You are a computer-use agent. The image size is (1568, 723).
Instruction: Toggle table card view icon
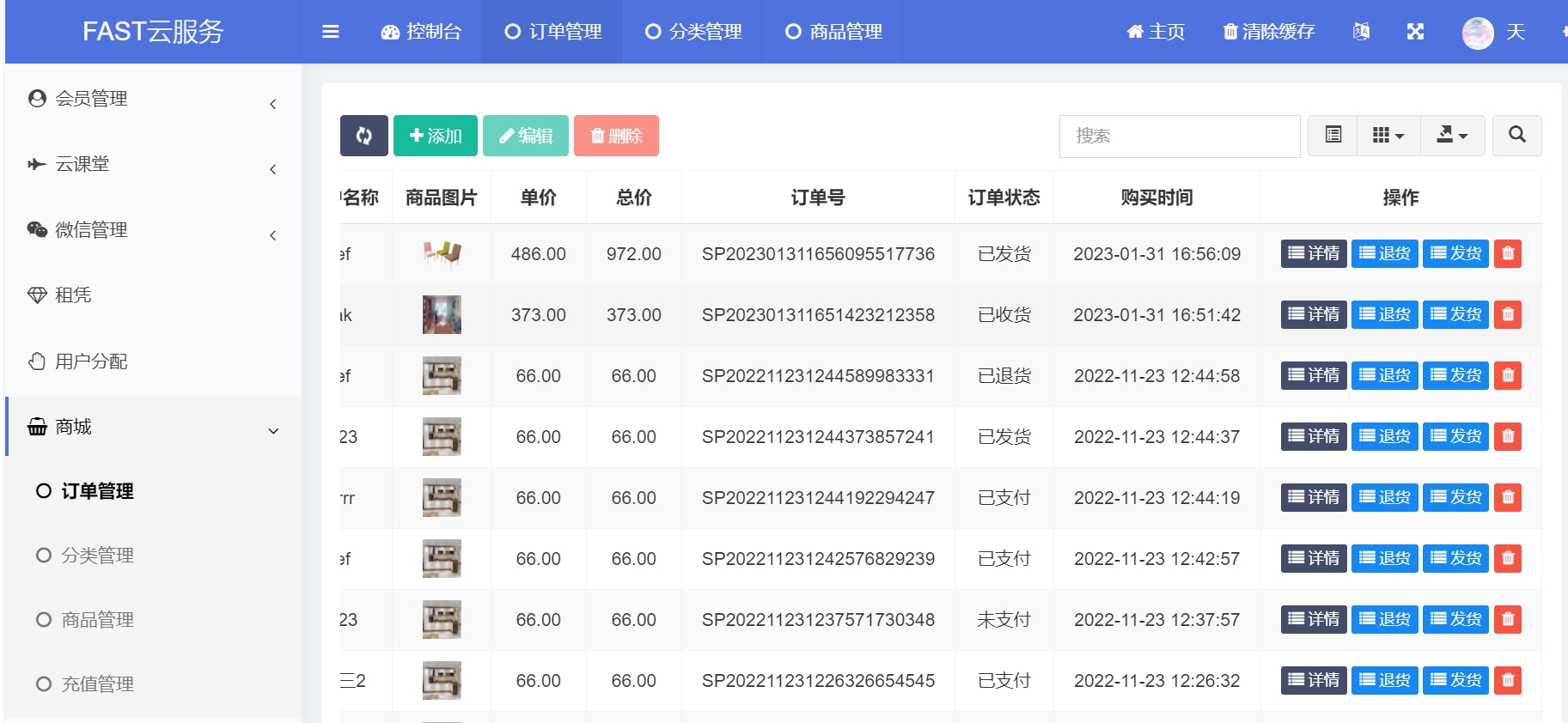(1333, 135)
